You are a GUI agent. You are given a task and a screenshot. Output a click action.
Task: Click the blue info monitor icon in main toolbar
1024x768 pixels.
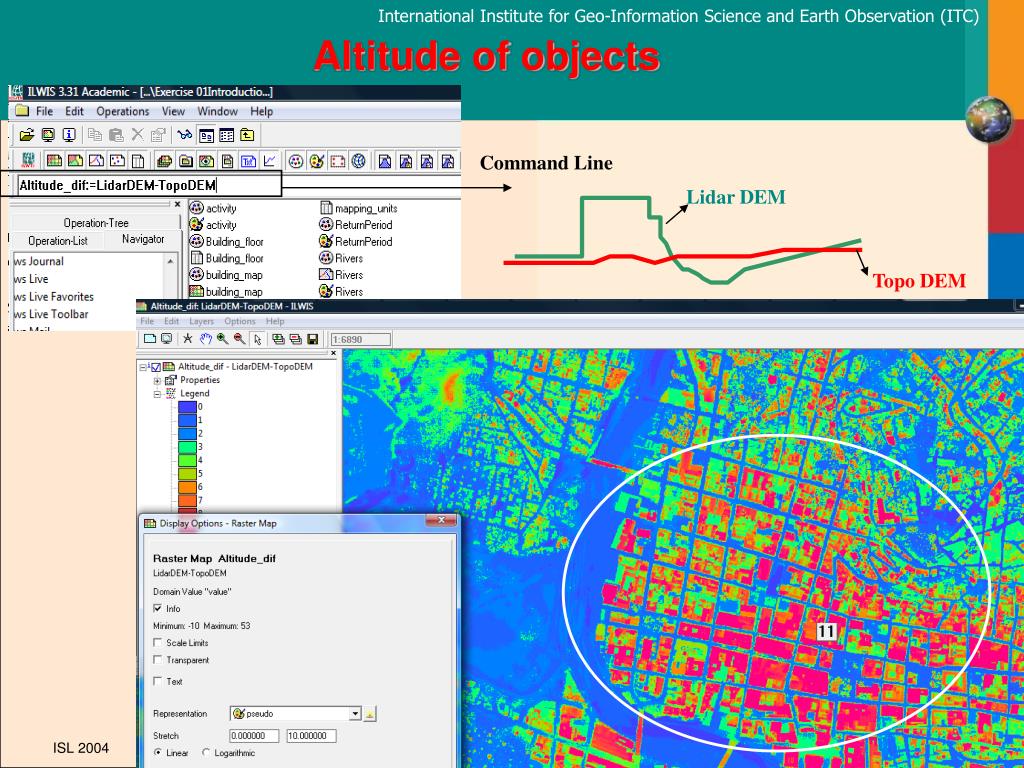[69, 135]
